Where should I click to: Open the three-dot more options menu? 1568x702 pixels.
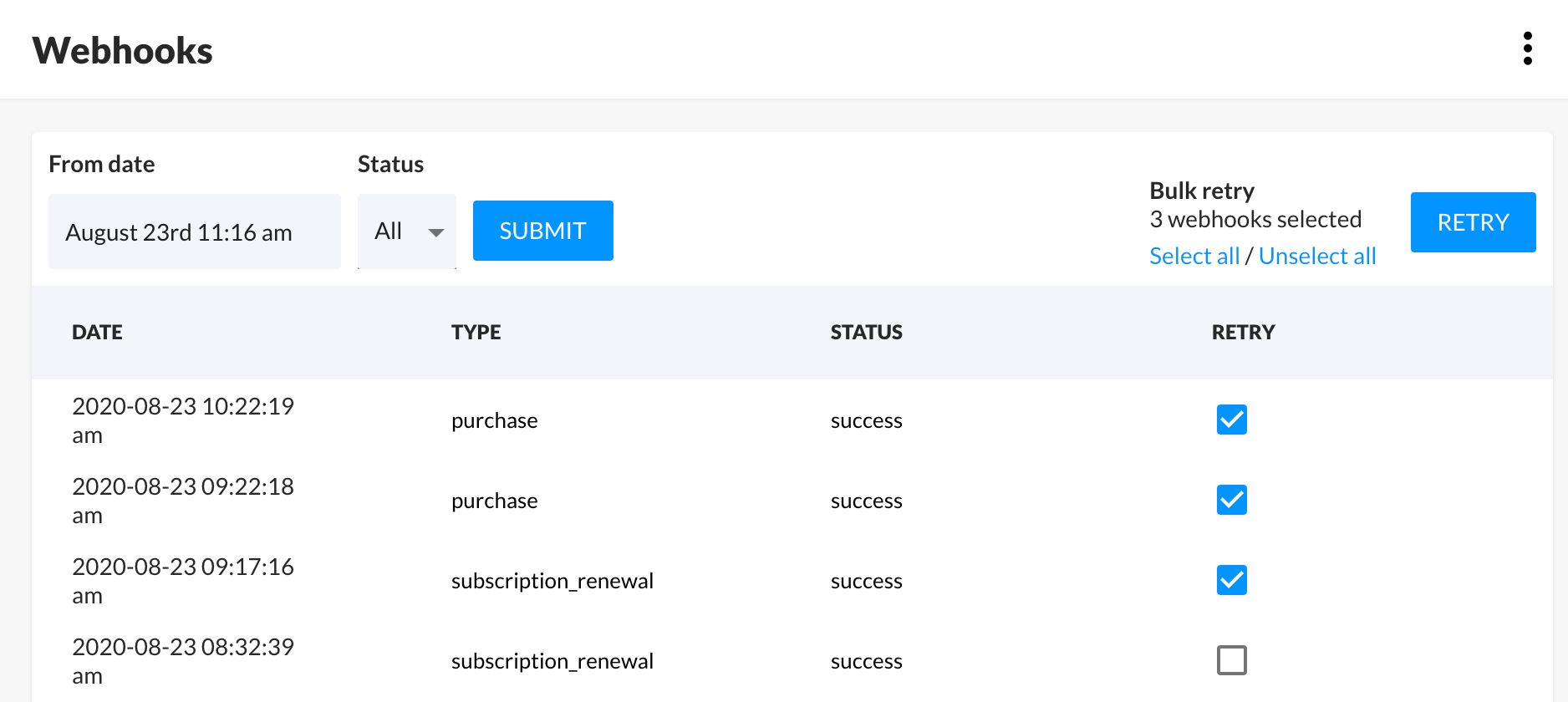[1527, 48]
